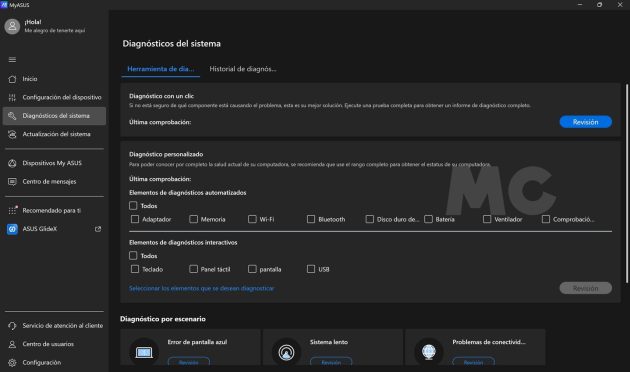Click Revisión under Problemas de conectivid...
Viewport: 630px width, 372px height.
point(473,362)
